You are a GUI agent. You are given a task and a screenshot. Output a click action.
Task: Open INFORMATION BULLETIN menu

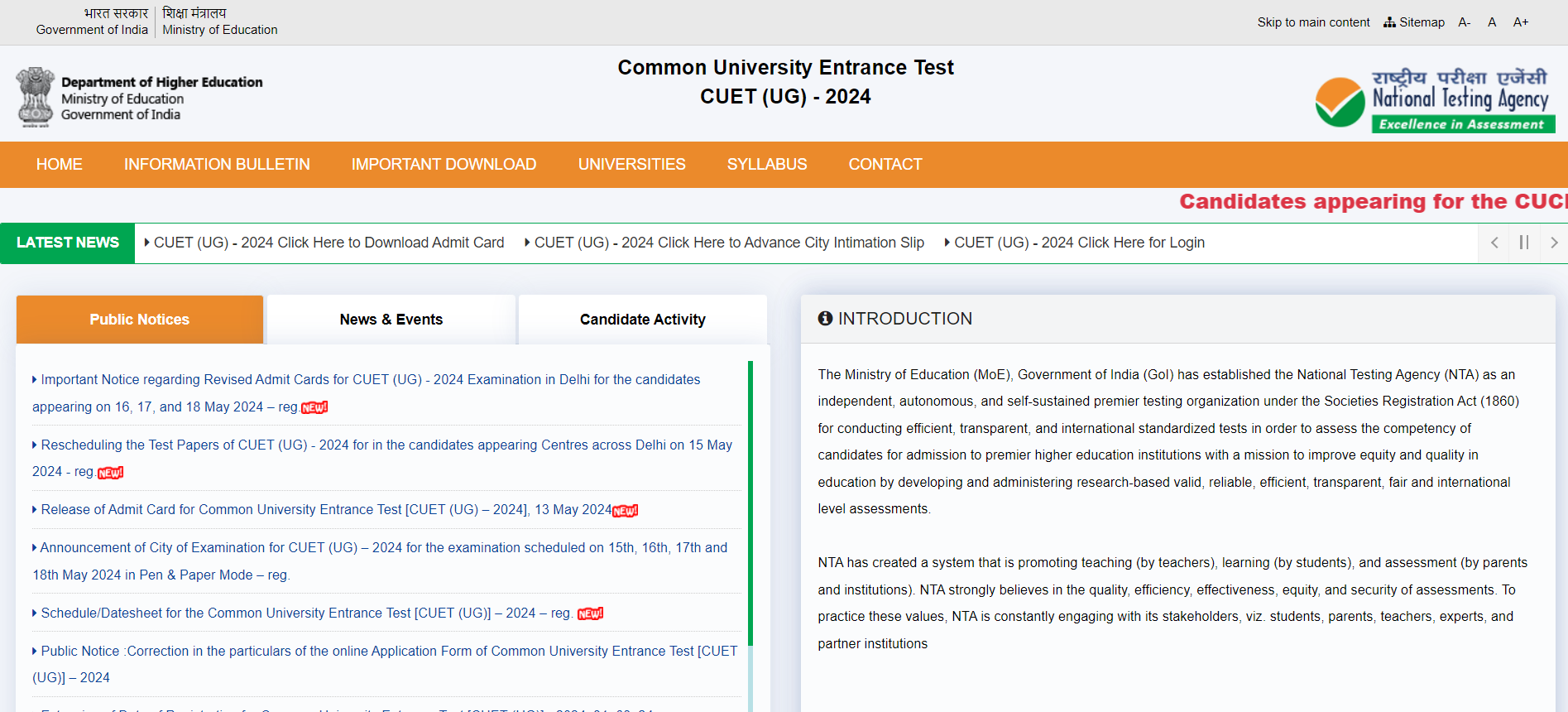217,165
